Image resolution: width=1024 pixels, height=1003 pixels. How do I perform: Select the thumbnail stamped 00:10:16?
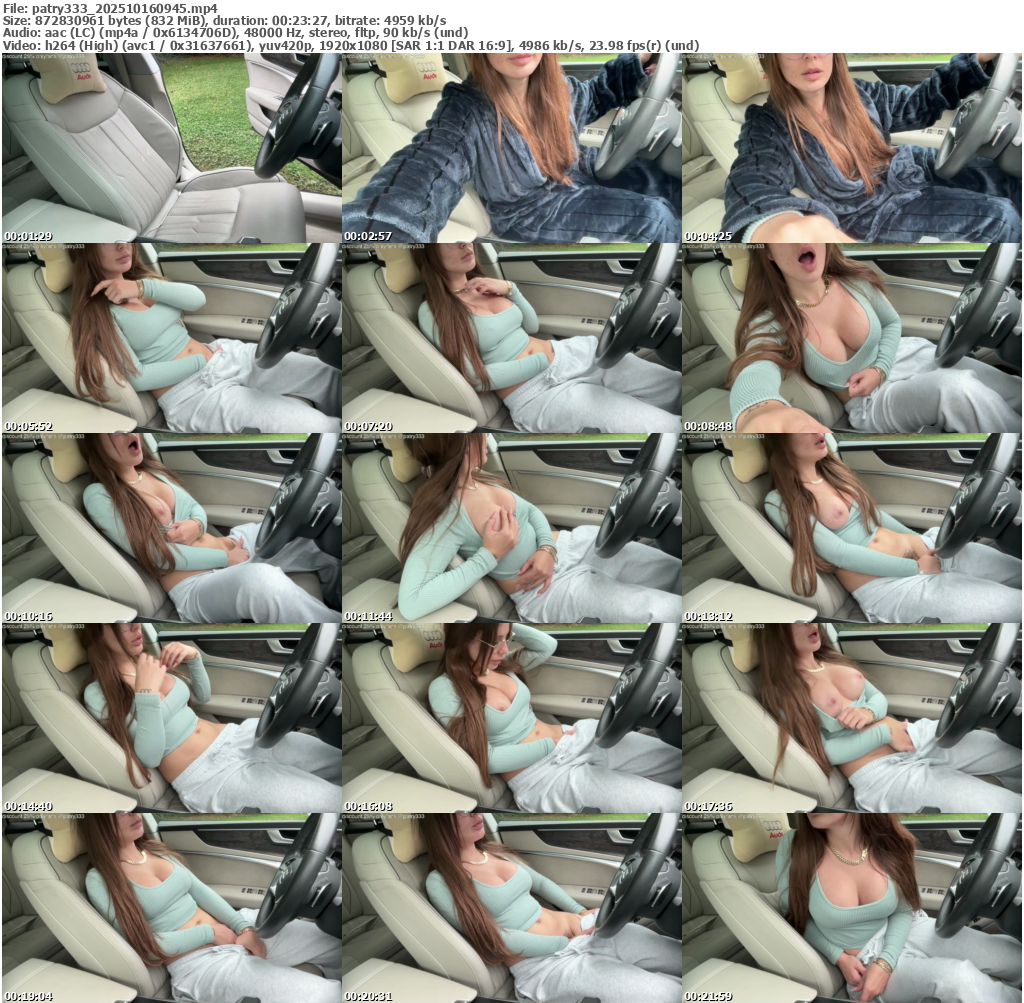tap(171, 528)
